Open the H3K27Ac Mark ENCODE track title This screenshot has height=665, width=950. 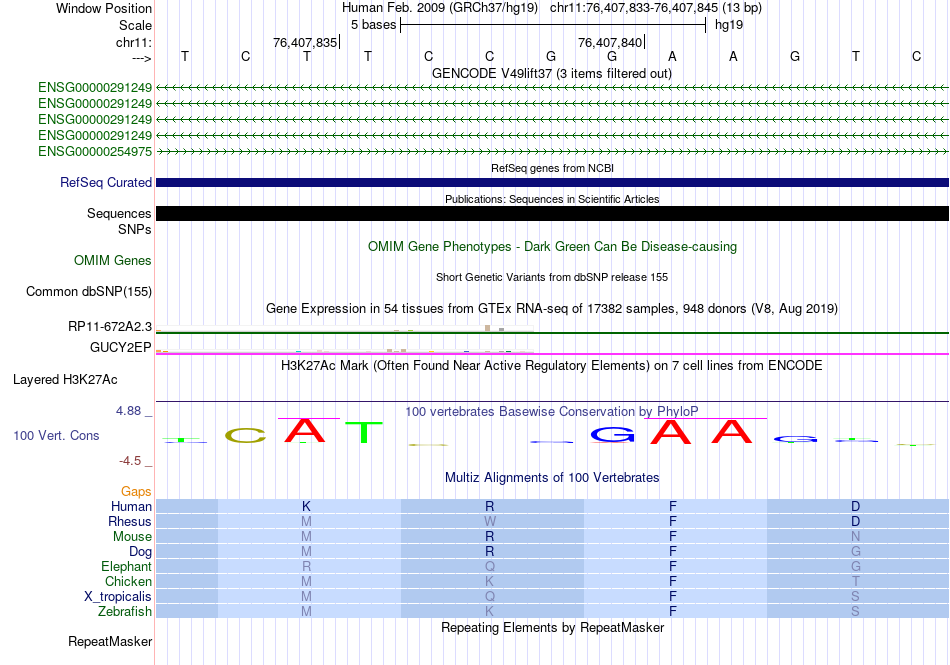coord(552,365)
